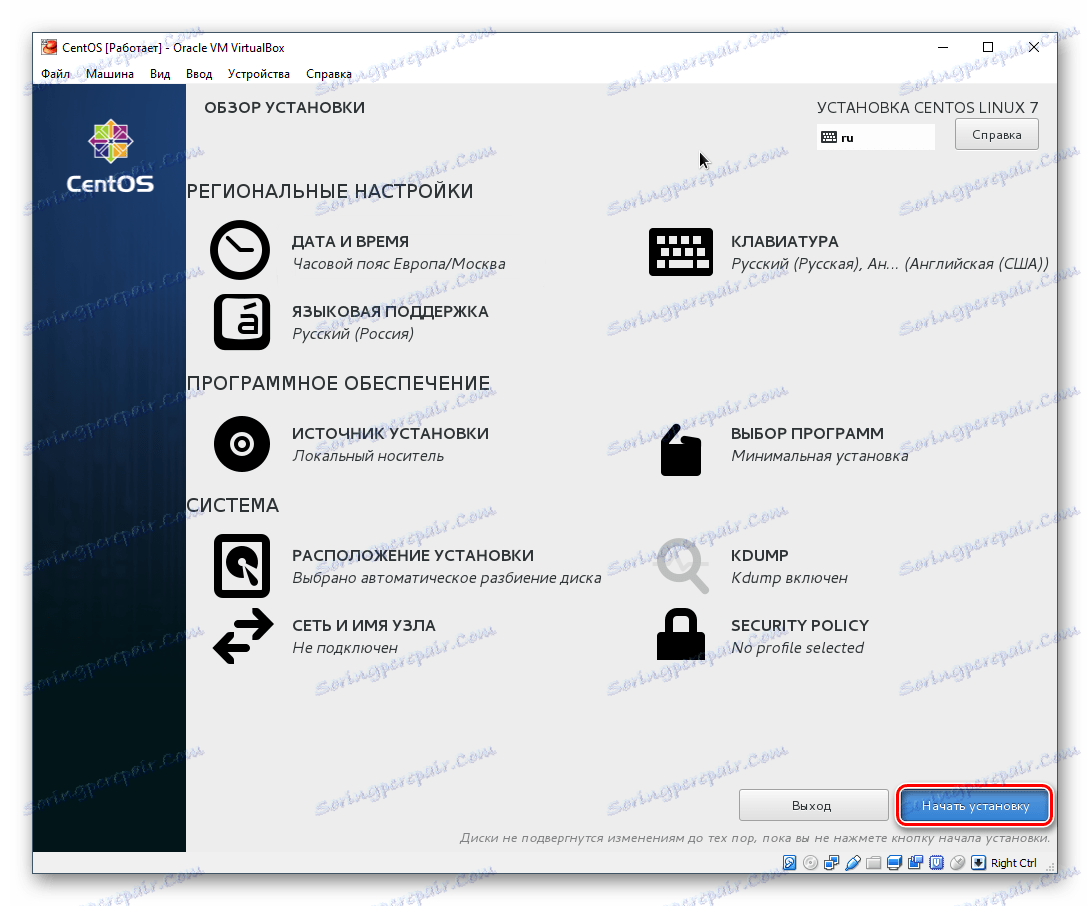
Task: Check VirtualBox hard disk activity indicator
Action: click(789, 862)
